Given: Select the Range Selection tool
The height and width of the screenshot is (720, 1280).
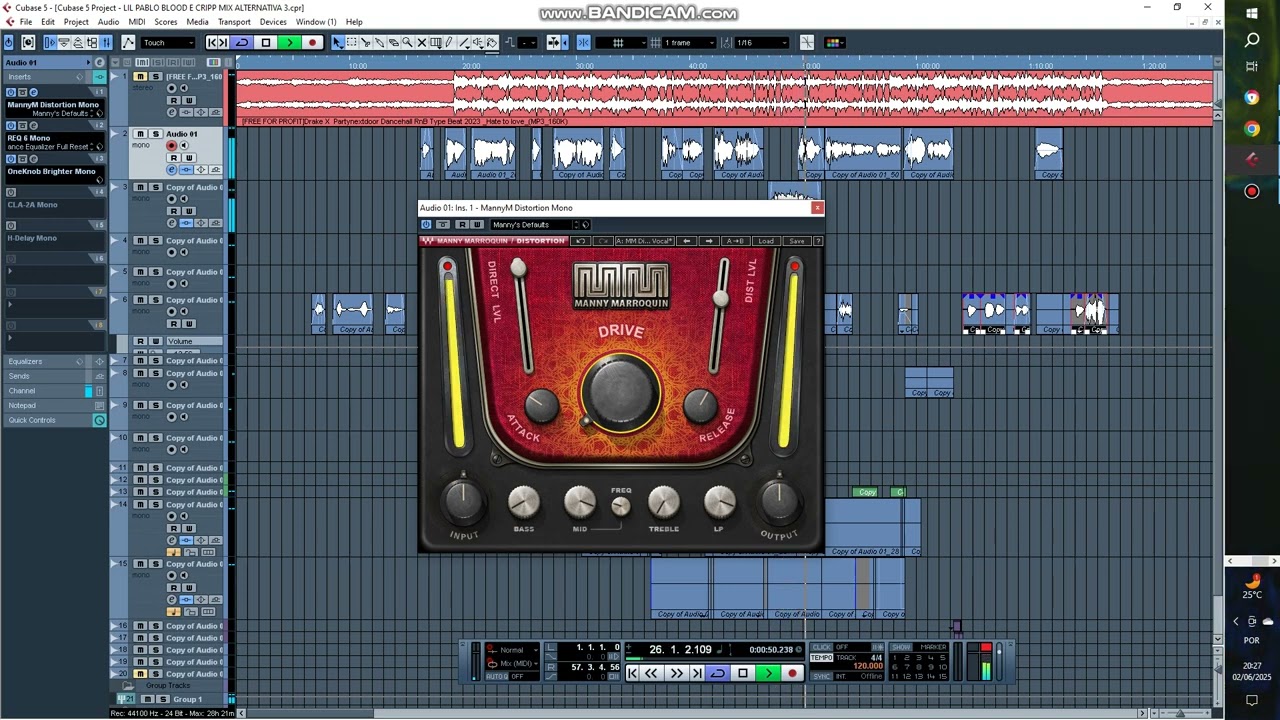Looking at the screenshot, I should tap(352, 43).
